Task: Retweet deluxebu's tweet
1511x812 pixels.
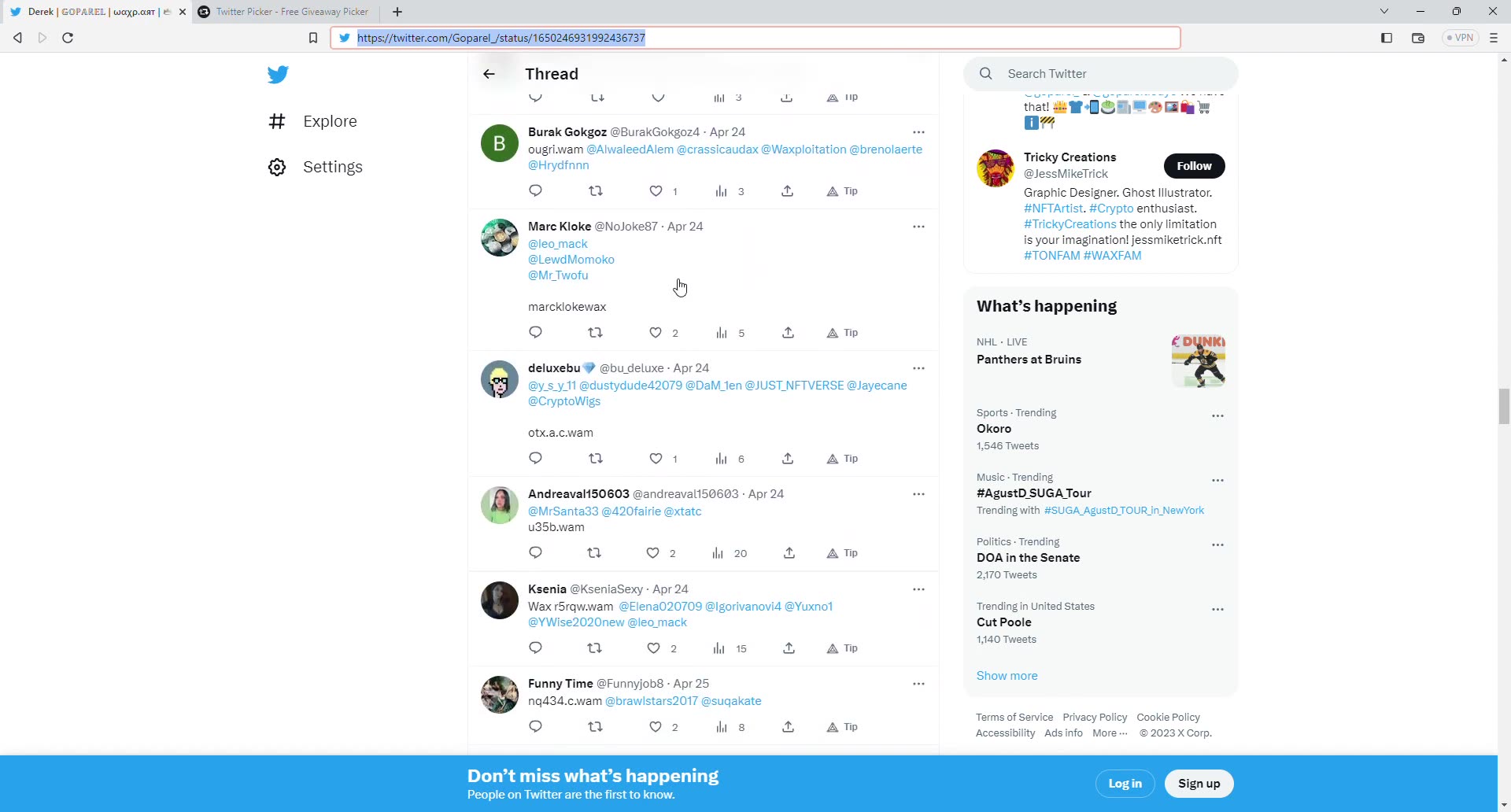Action: (x=596, y=459)
